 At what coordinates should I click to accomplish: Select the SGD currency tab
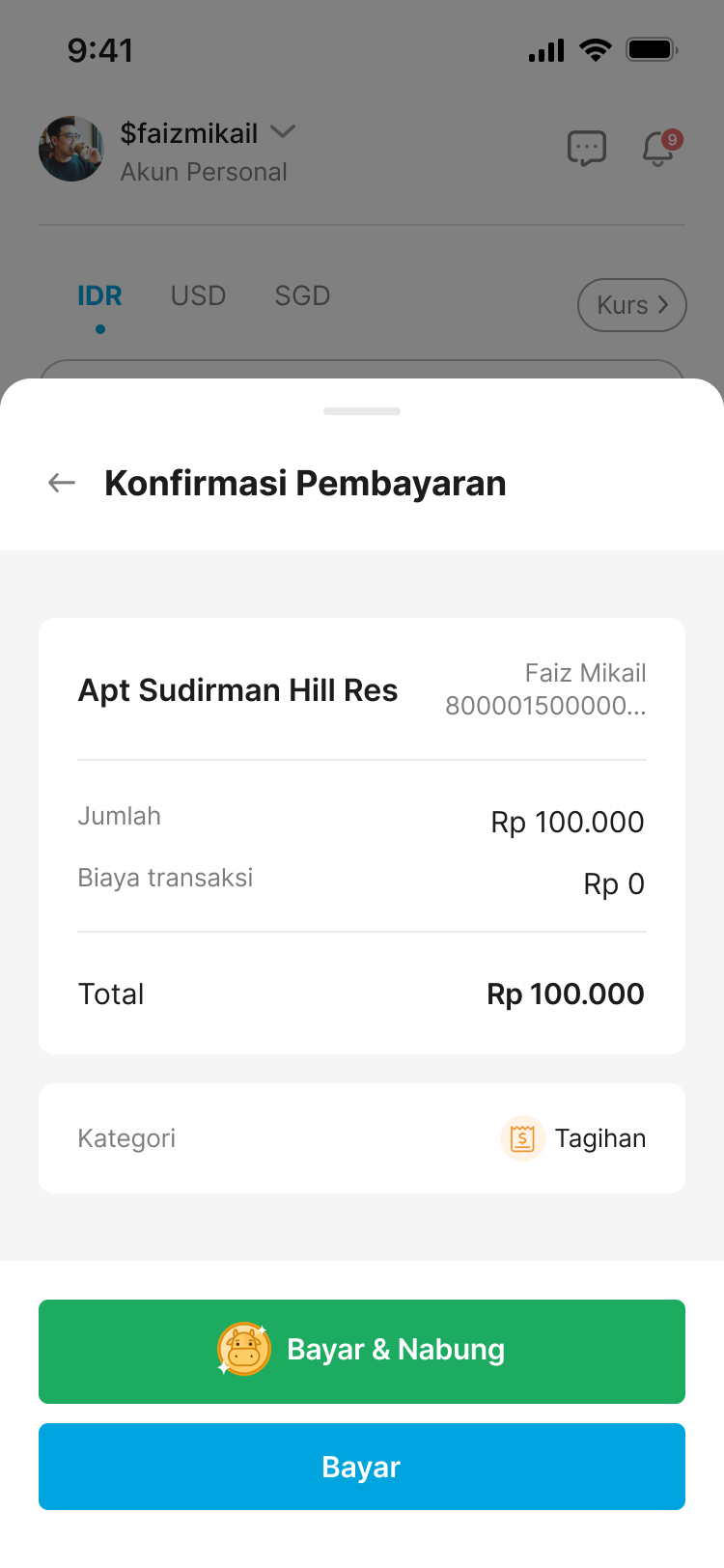pos(302,295)
